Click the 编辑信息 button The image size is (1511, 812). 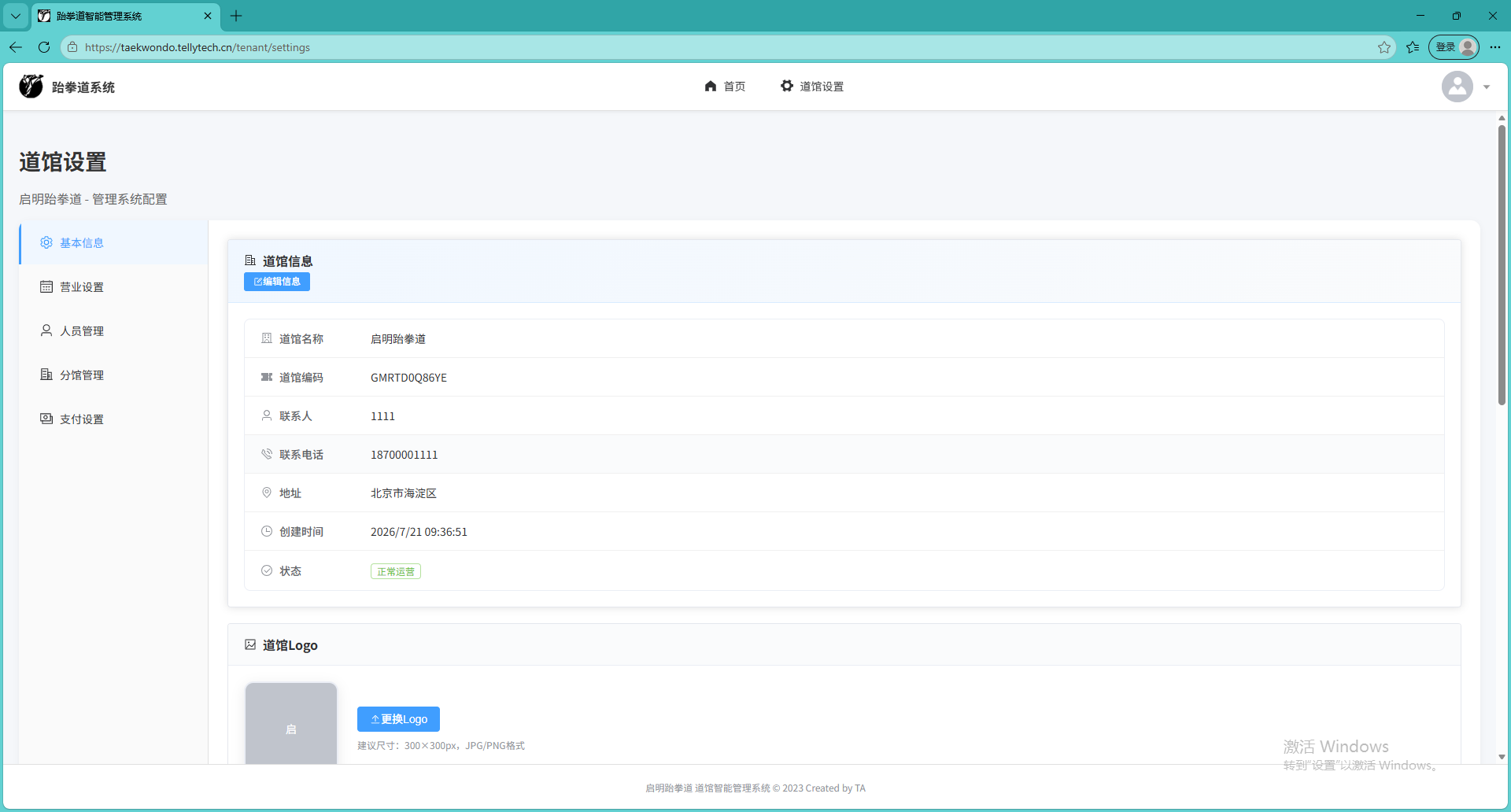277,282
